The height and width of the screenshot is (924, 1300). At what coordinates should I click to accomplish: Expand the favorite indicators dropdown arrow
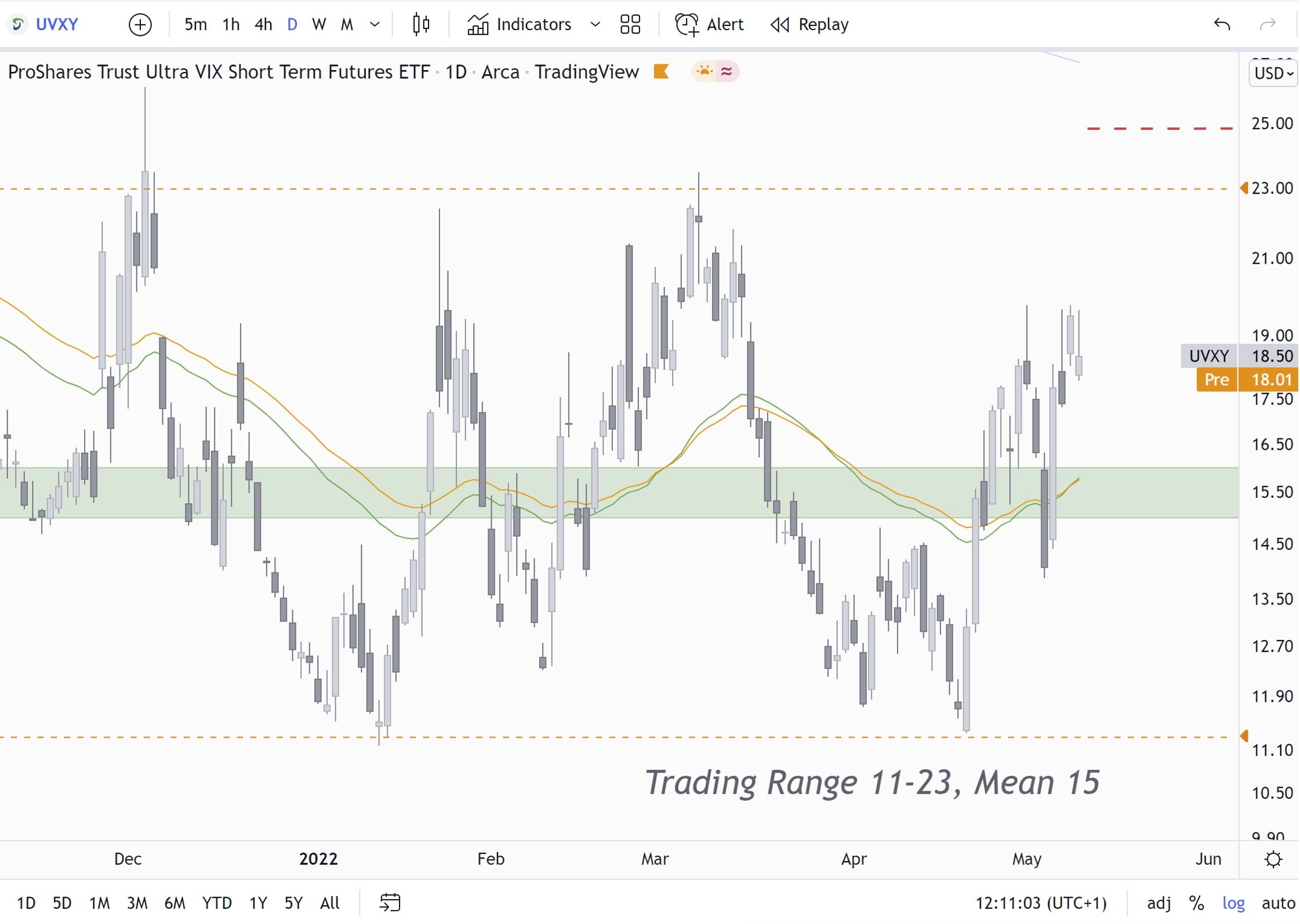[x=595, y=24]
